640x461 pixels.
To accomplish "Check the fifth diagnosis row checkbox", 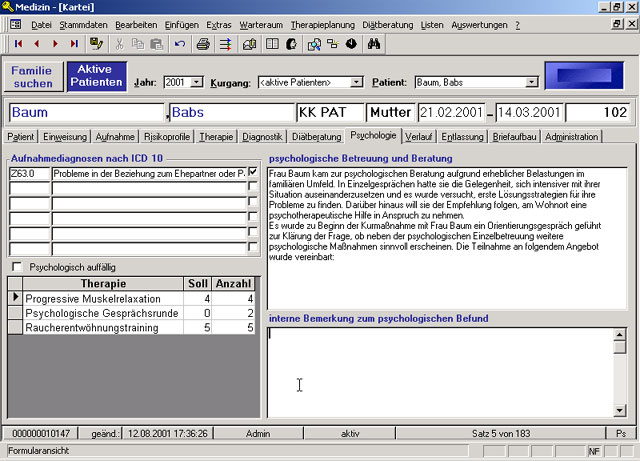I will 253,232.
